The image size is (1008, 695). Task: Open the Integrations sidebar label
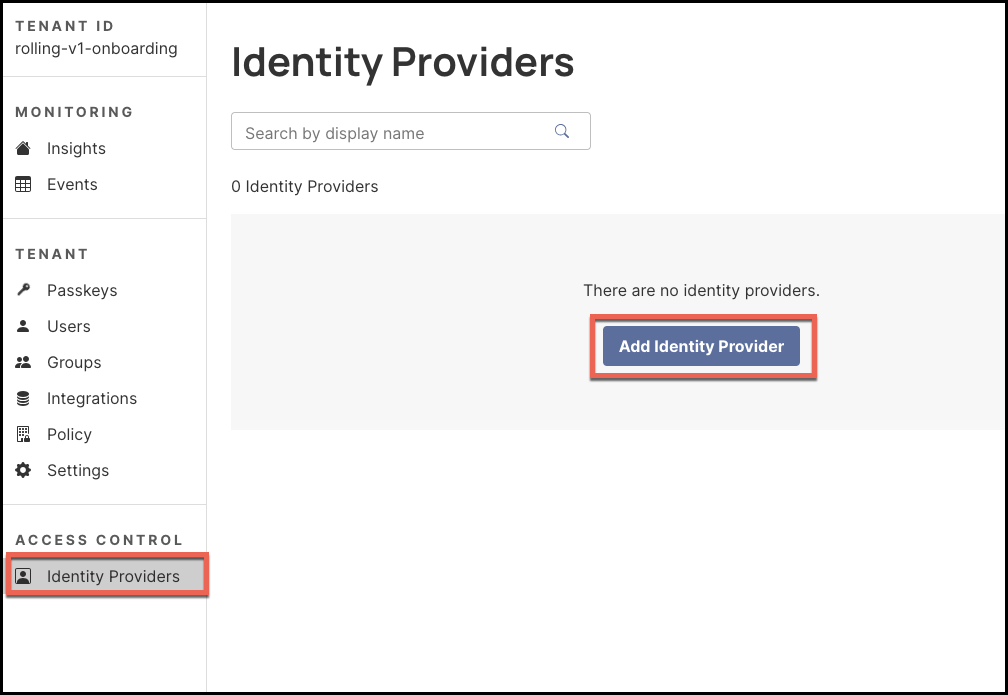(x=92, y=398)
